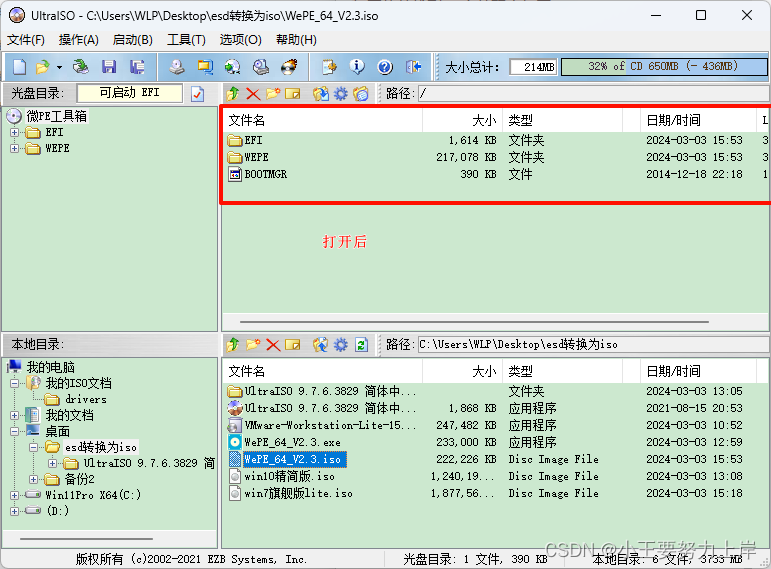Click Rename icon in disc pane toolbar
This screenshot has width=771, height=569.
pos(293,93)
